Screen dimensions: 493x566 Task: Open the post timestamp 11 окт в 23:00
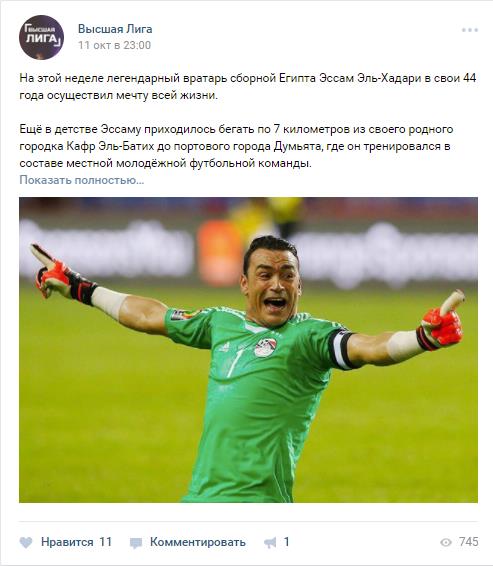(x=114, y=45)
